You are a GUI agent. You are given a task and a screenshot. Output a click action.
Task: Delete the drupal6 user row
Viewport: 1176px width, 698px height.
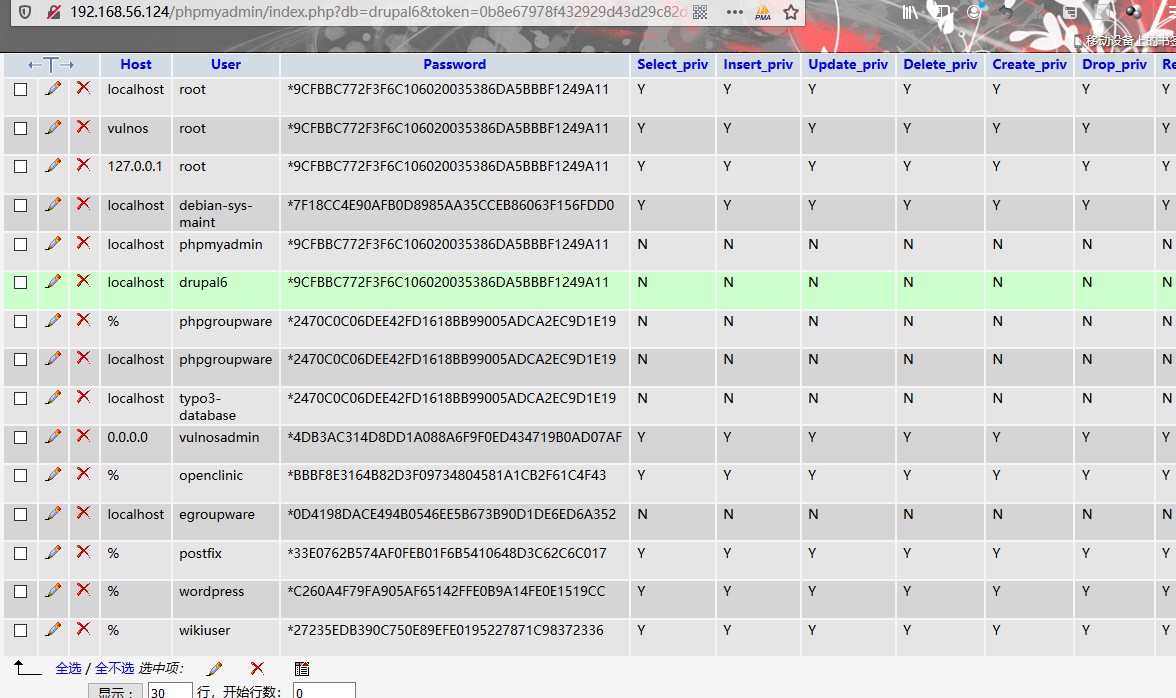point(83,282)
